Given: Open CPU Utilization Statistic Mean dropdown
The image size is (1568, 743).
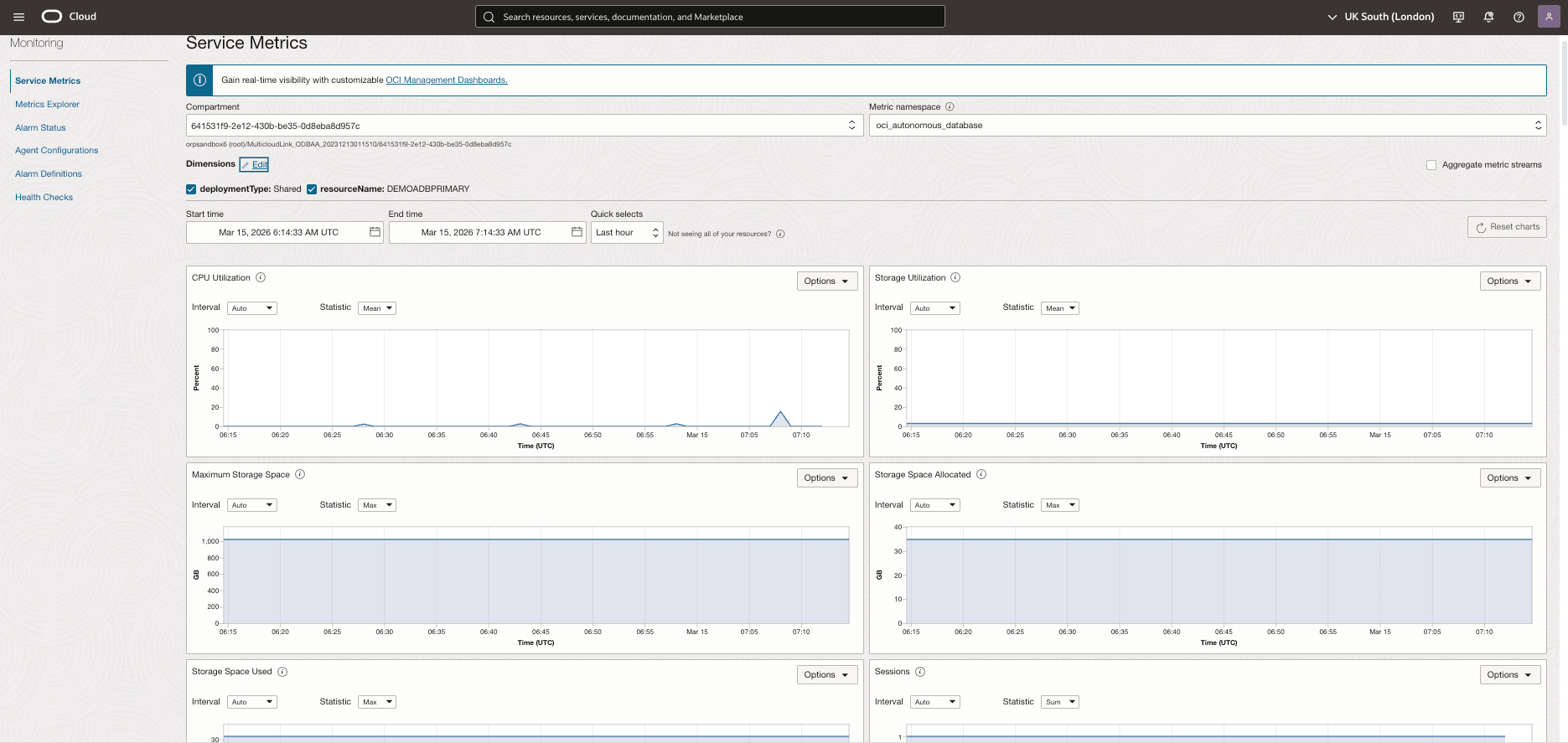Looking at the screenshot, I should pyautogui.click(x=377, y=308).
